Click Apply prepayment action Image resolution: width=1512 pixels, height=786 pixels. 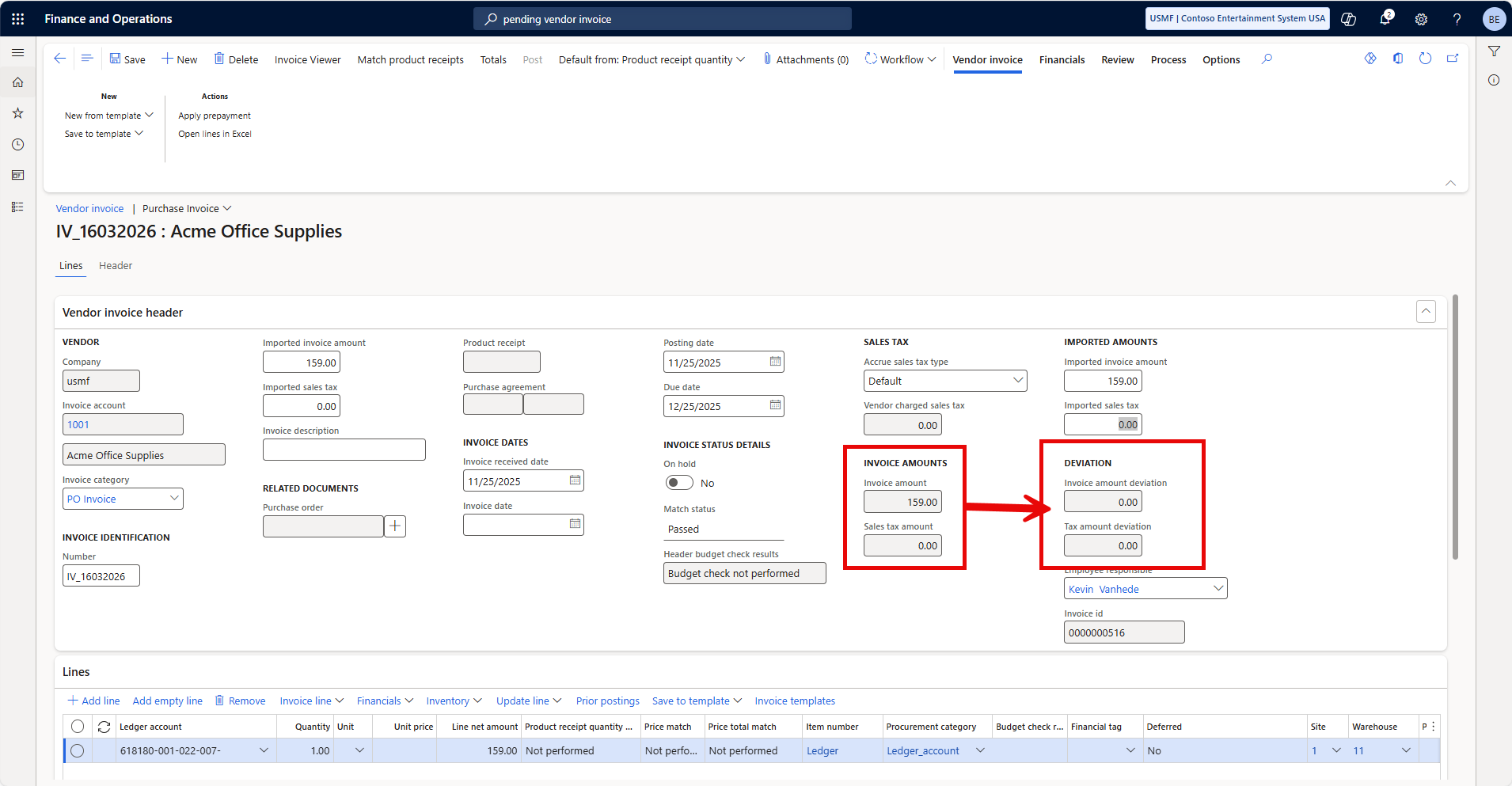(x=215, y=116)
